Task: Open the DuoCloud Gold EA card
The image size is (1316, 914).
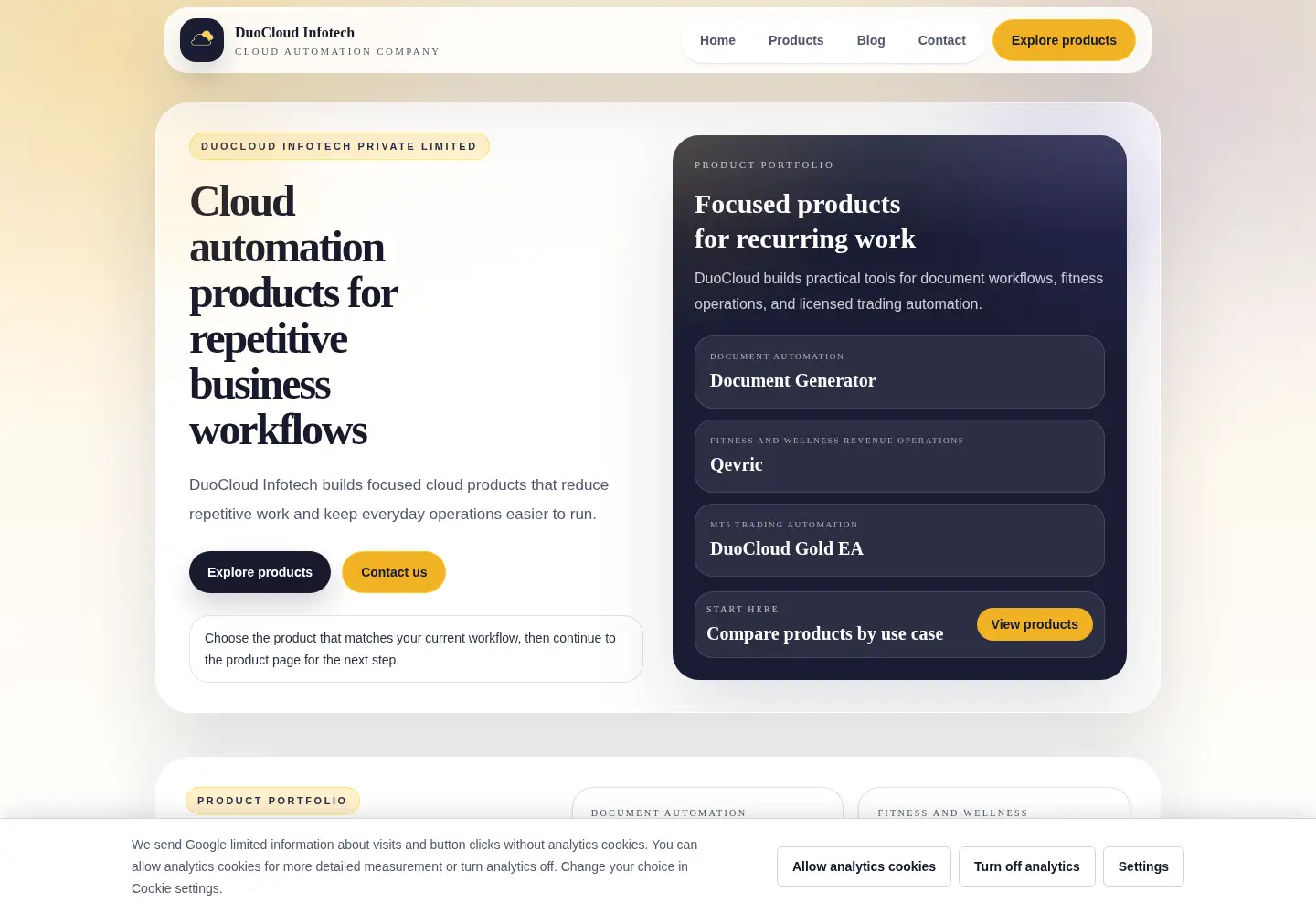Action: (x=899, y=540)
